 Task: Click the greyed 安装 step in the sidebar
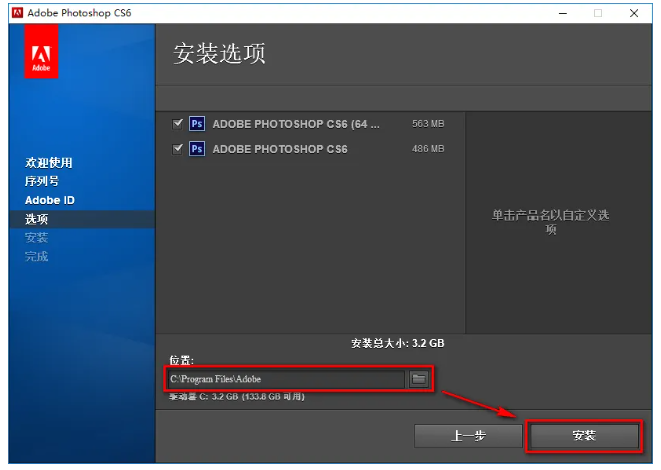(x=37, y=237)
